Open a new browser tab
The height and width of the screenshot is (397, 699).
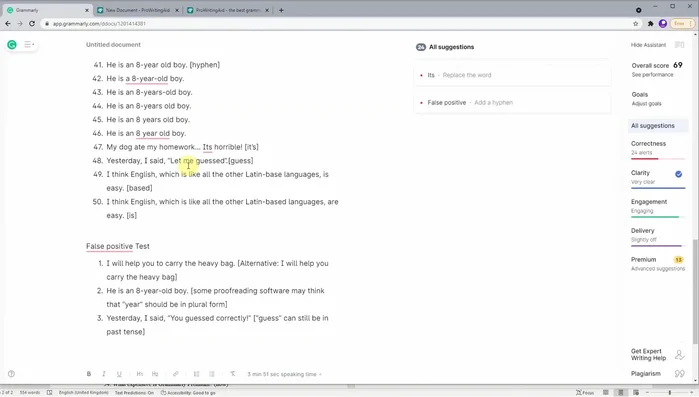(281, 10)
